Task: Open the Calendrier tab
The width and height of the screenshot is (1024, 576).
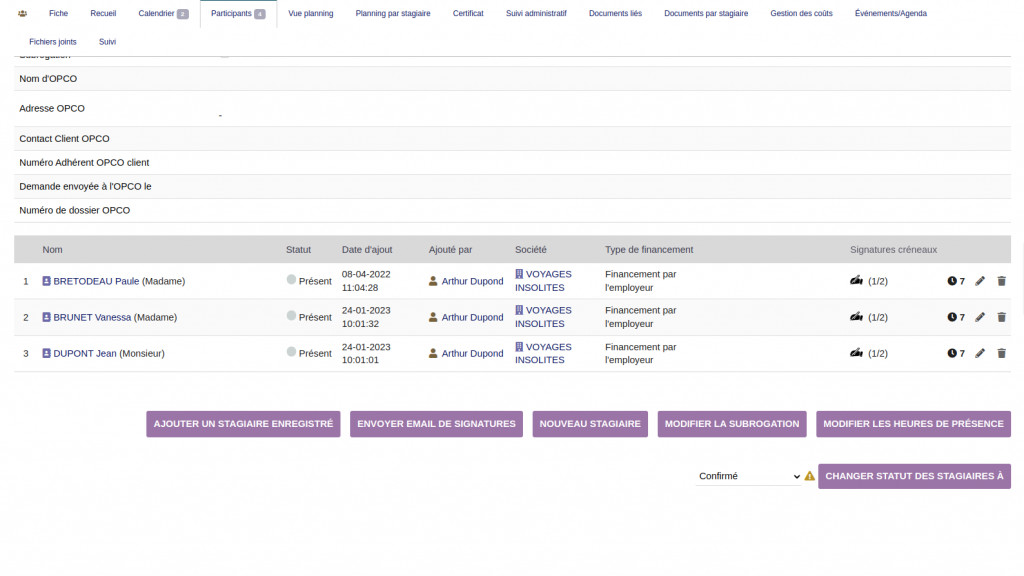Action: [163, 13]
